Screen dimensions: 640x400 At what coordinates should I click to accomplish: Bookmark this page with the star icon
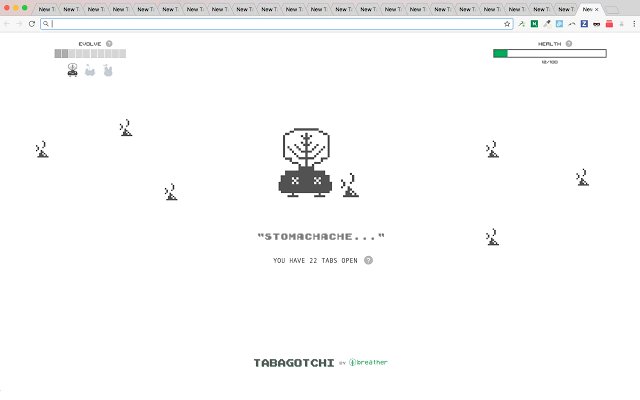(507, 24)
